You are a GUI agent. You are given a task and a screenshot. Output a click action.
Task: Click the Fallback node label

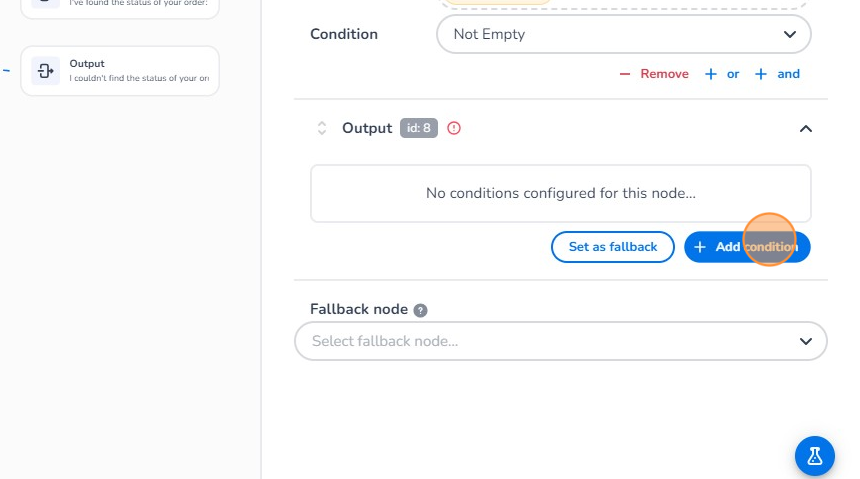359,310
